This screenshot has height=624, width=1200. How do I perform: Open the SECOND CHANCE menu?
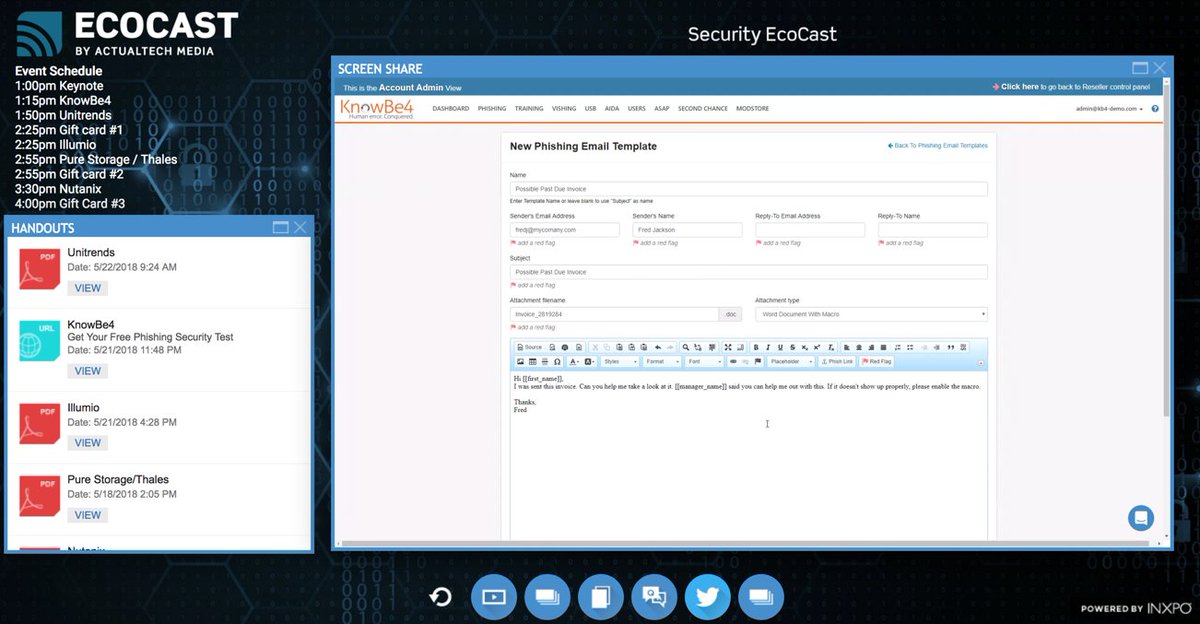tap(703, 108)
